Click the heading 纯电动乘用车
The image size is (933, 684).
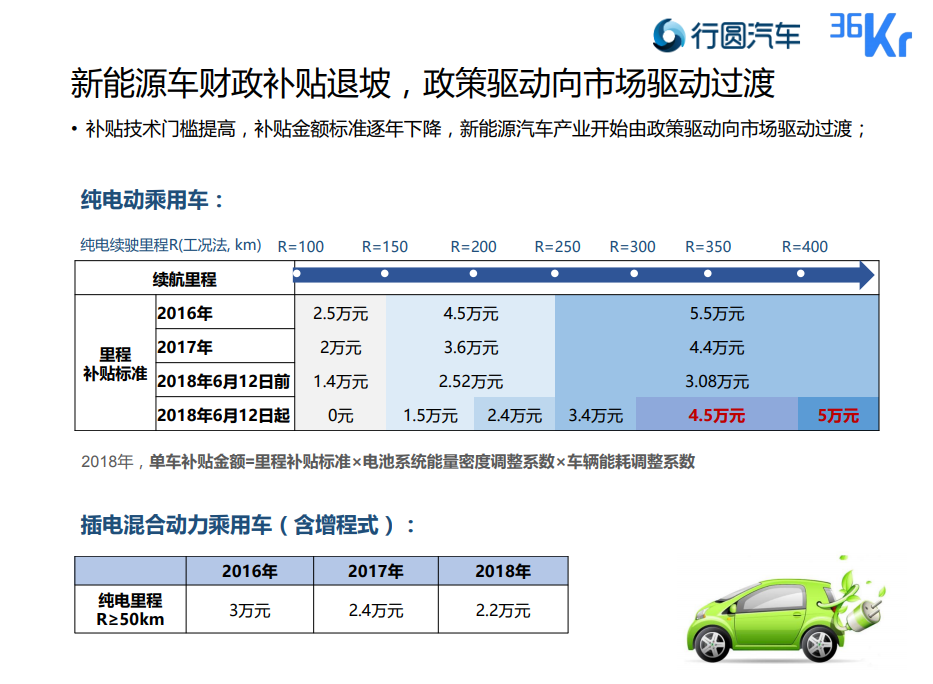[x=152, y=200]
